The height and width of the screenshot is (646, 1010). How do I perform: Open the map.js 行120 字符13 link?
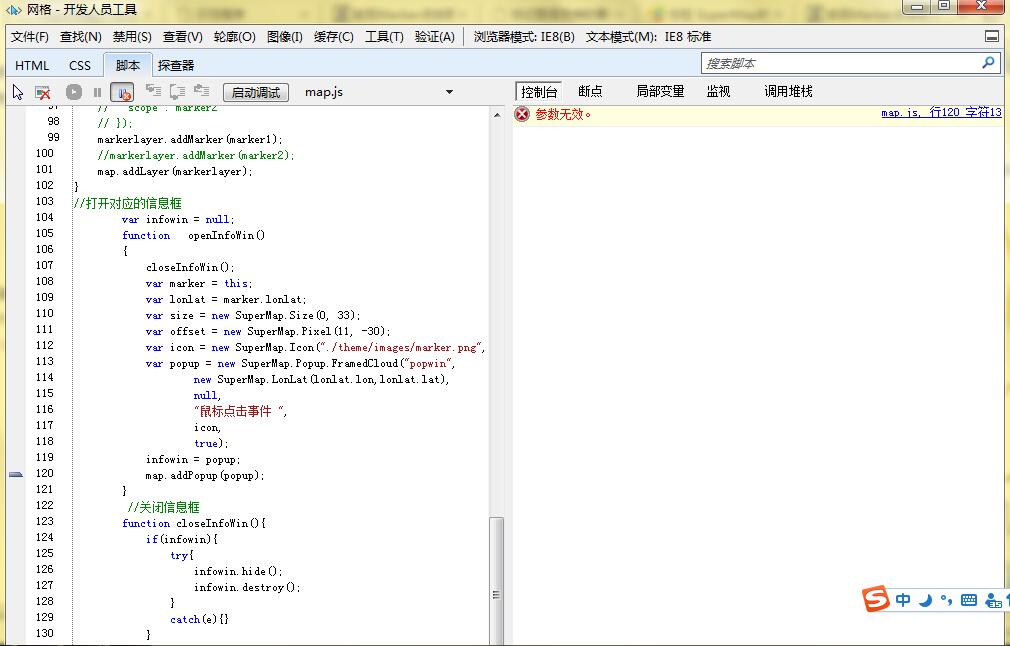tap(941, 112)
